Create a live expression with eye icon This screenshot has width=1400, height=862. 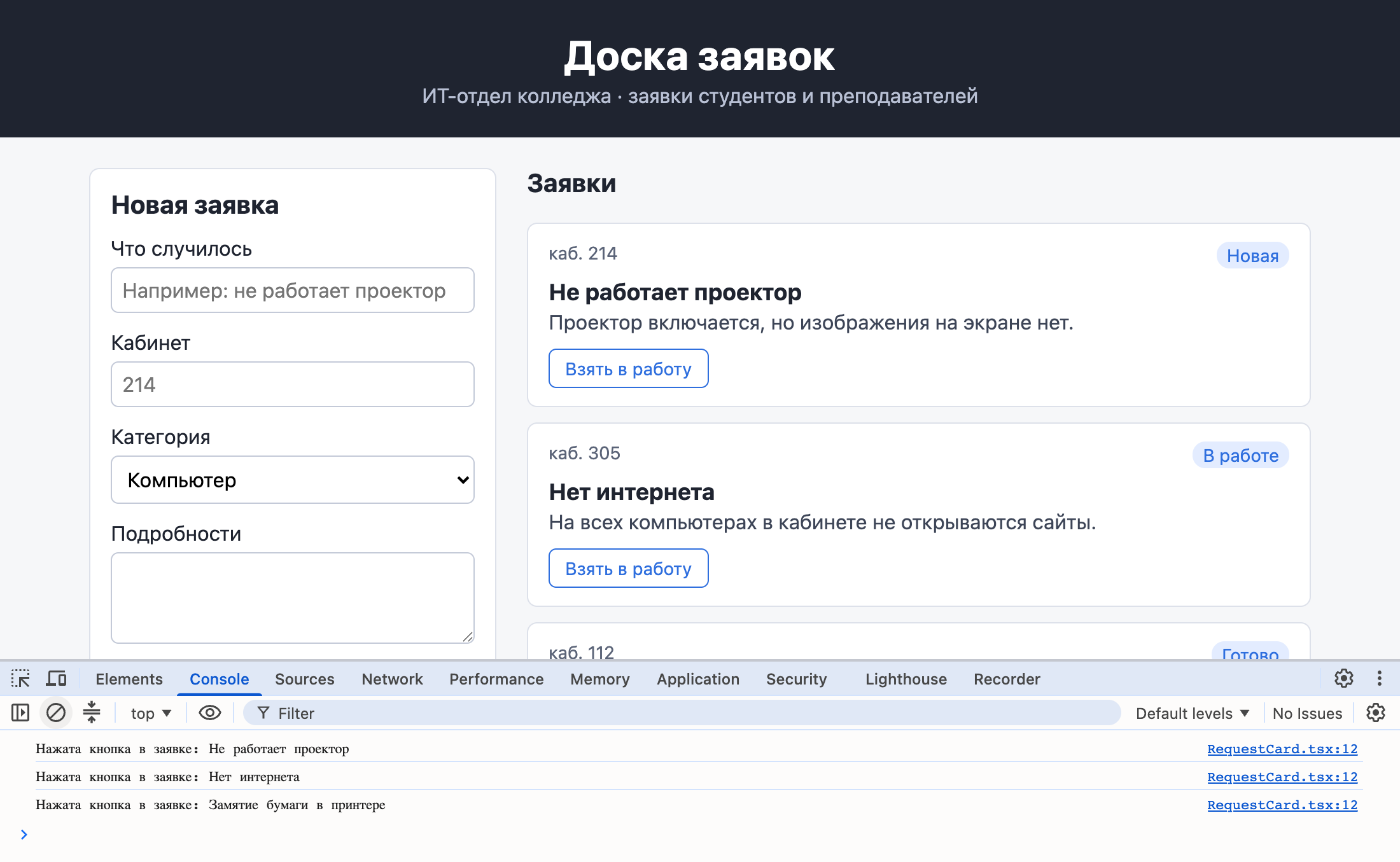[x=210, y=713]
